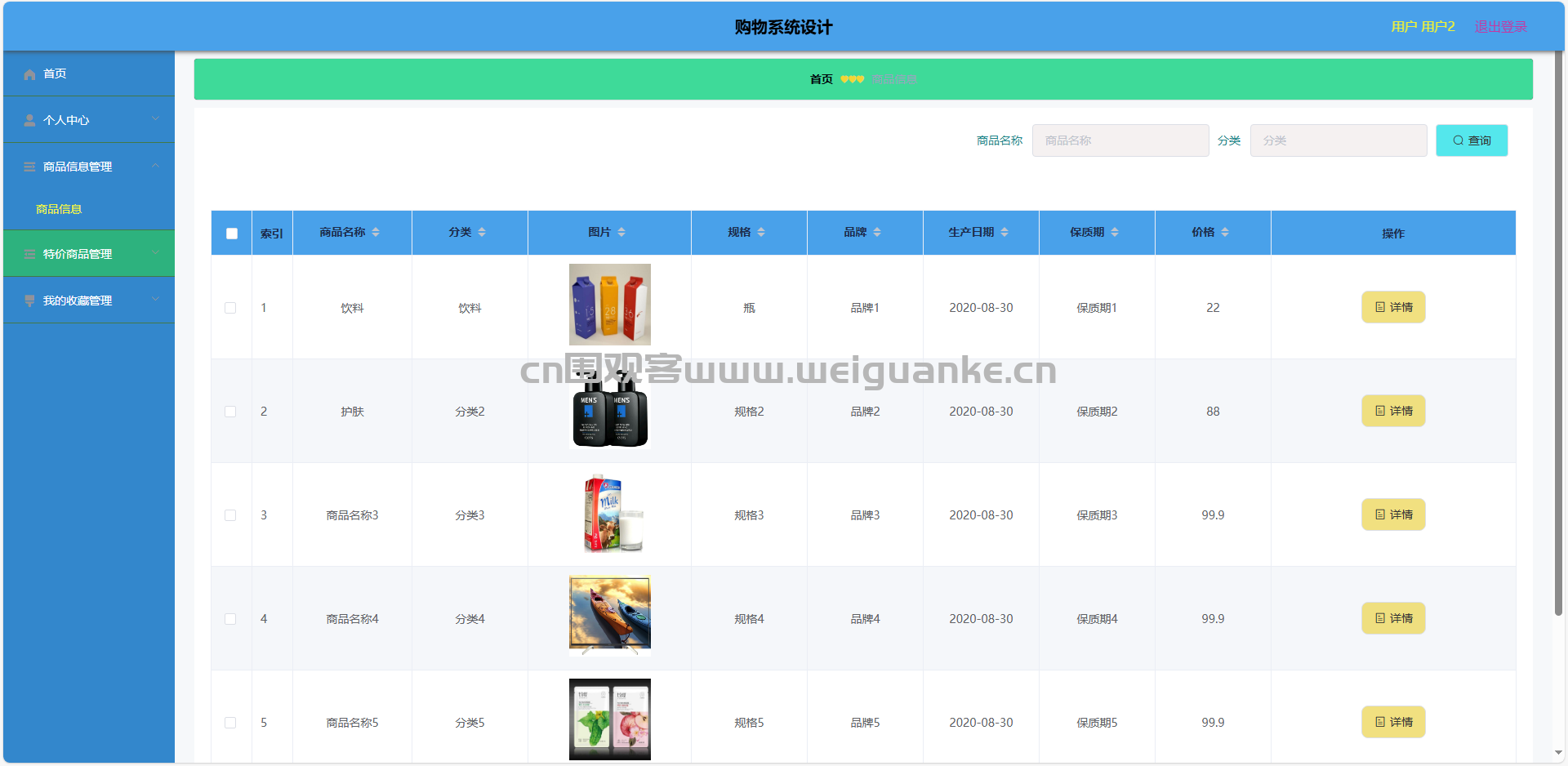Click the 查询 search button
The width and height of the screenshot is (1568, 766).
[x=1471, y=140]
